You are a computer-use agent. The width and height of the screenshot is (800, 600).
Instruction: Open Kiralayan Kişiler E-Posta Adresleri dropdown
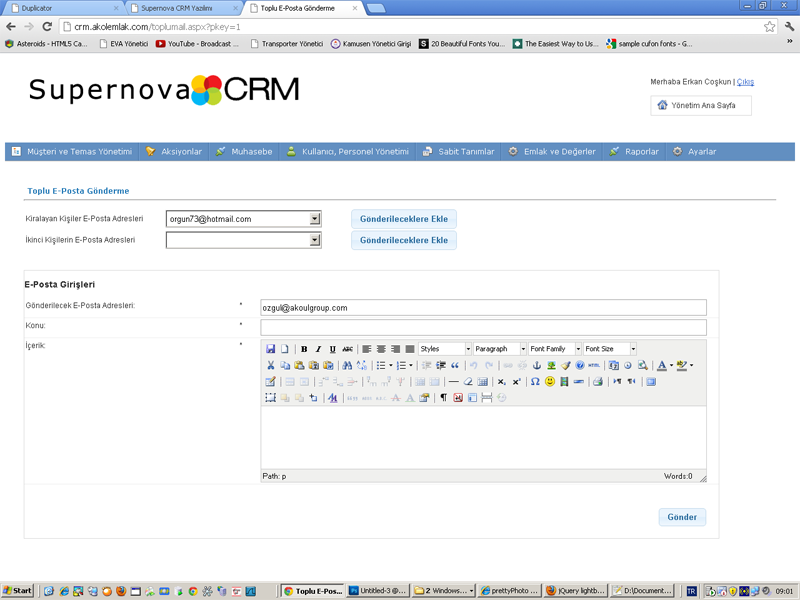pyautogui.click(x=243, y=219)
